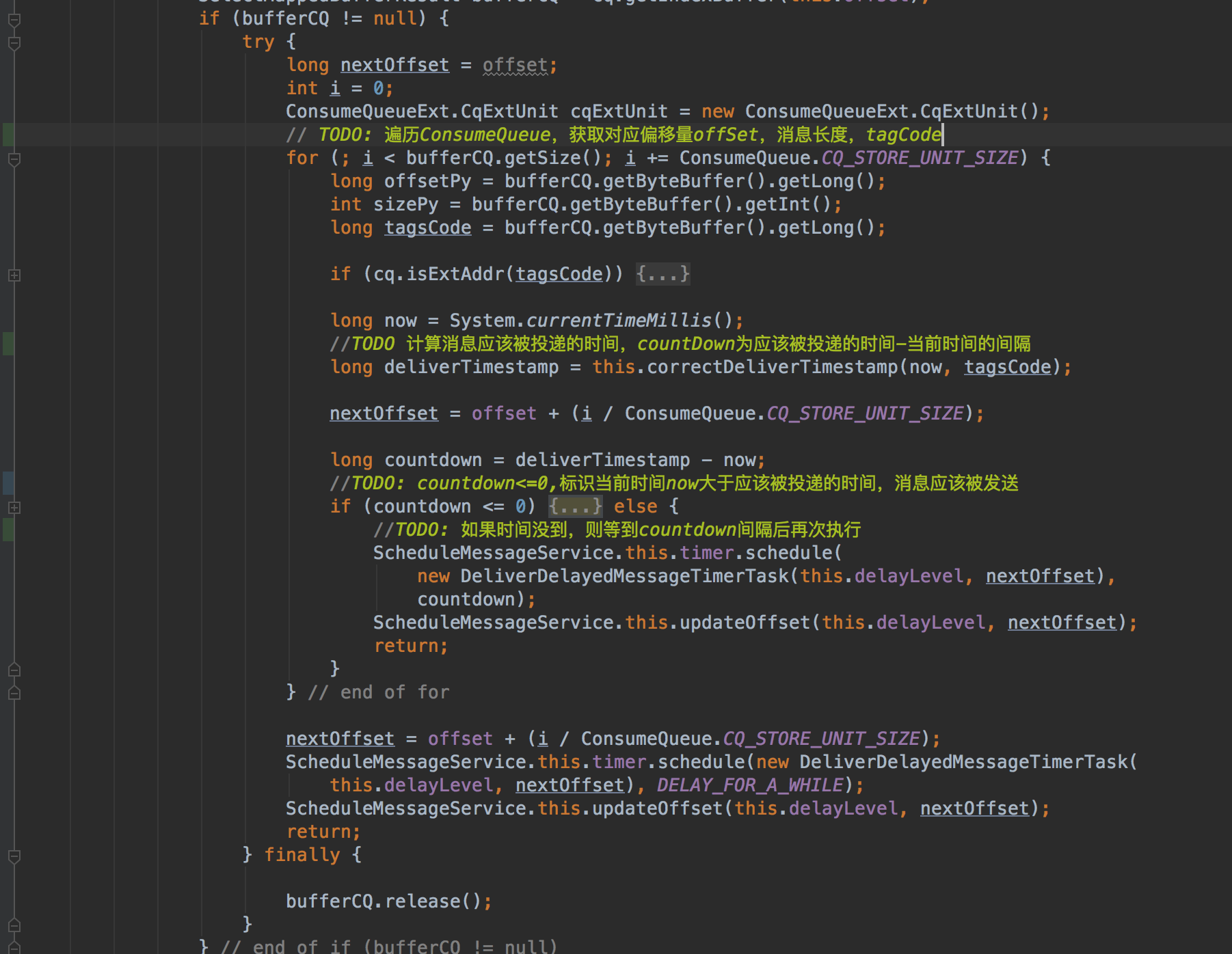Click the "correctDeliverTimestamp" method call
The image size is (1232, 954).
pos(773,367)
